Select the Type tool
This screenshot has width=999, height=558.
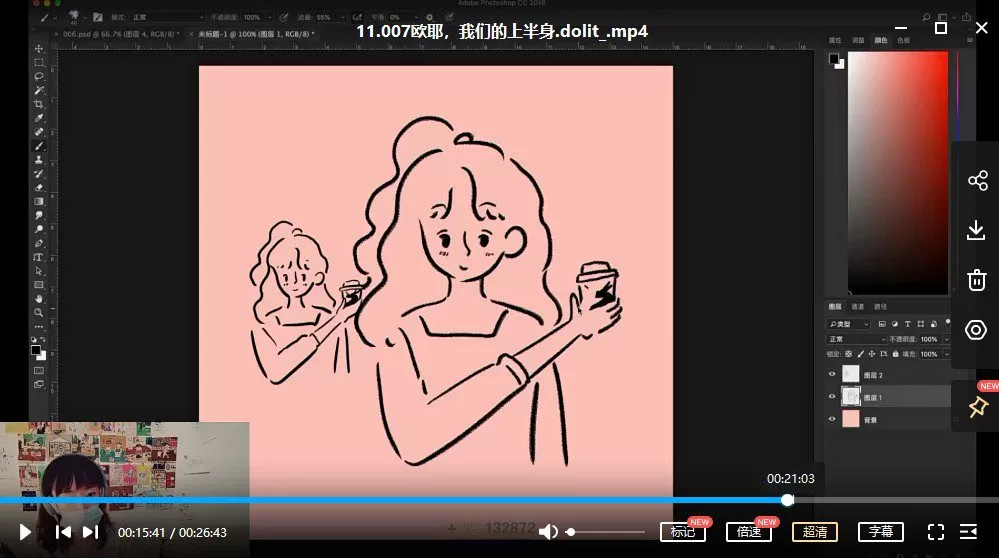(x=39, y=257)
